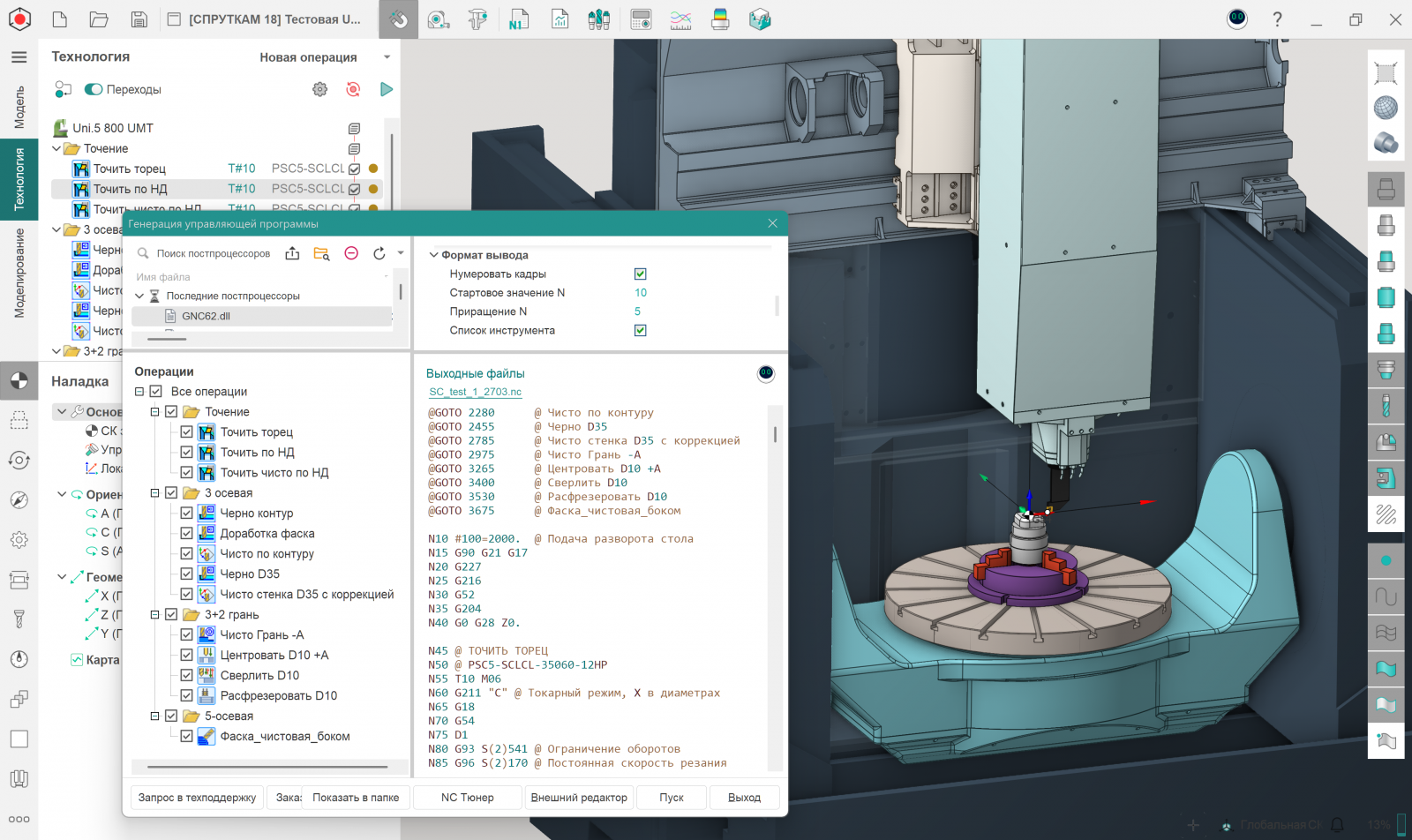This screenshot has height=840, width=1412.
Task: Open the Новая операция dropdown
Action: [x=387, y=57]
